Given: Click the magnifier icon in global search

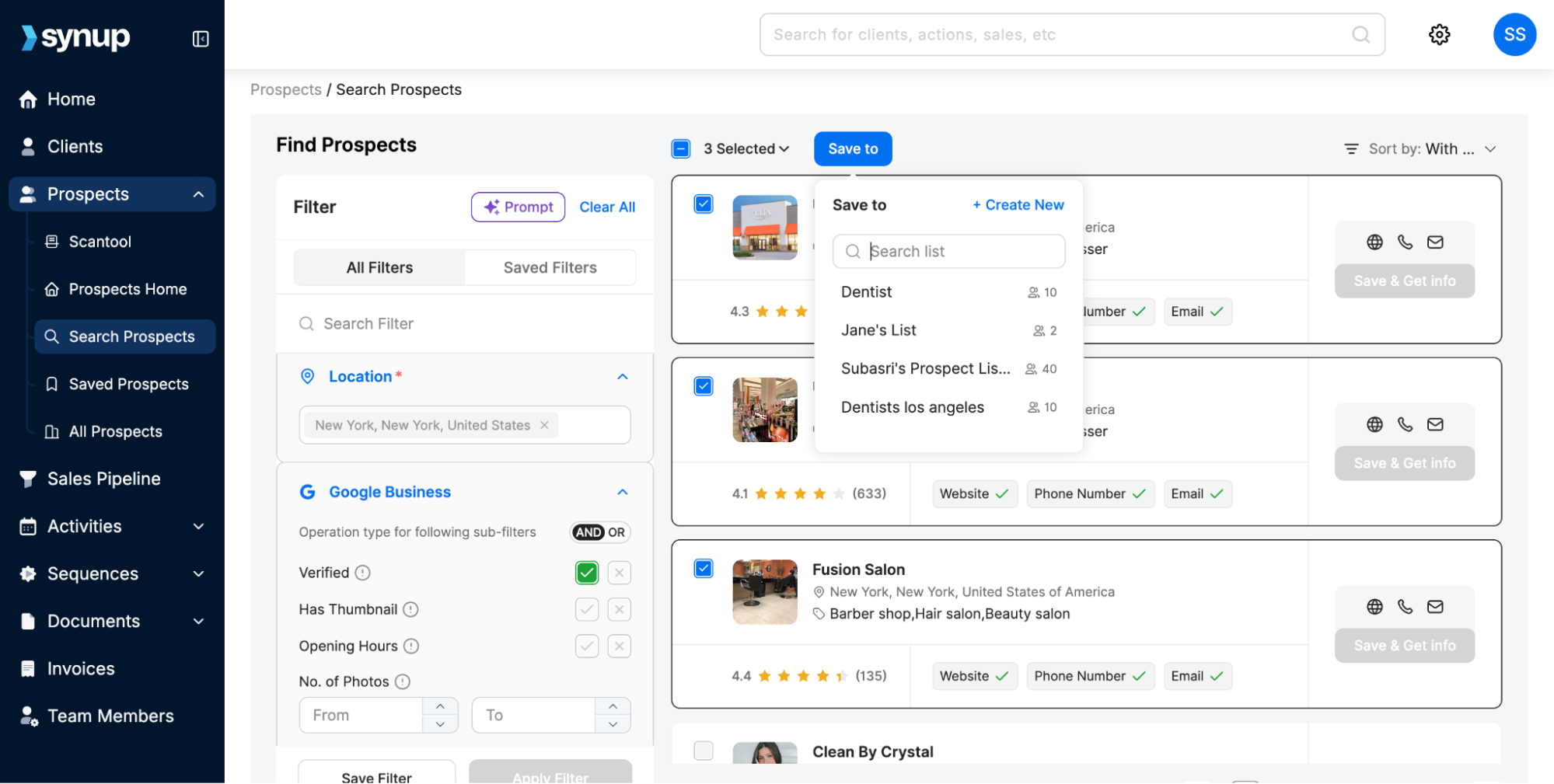Looking at the screenshot, I should click(1360, 34).
